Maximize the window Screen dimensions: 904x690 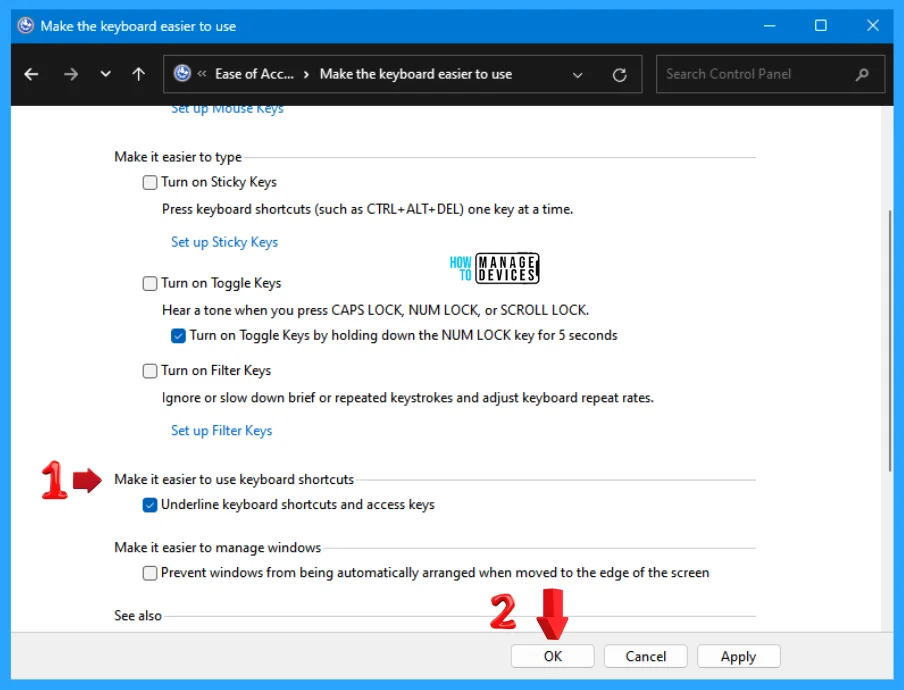[820, 25]
